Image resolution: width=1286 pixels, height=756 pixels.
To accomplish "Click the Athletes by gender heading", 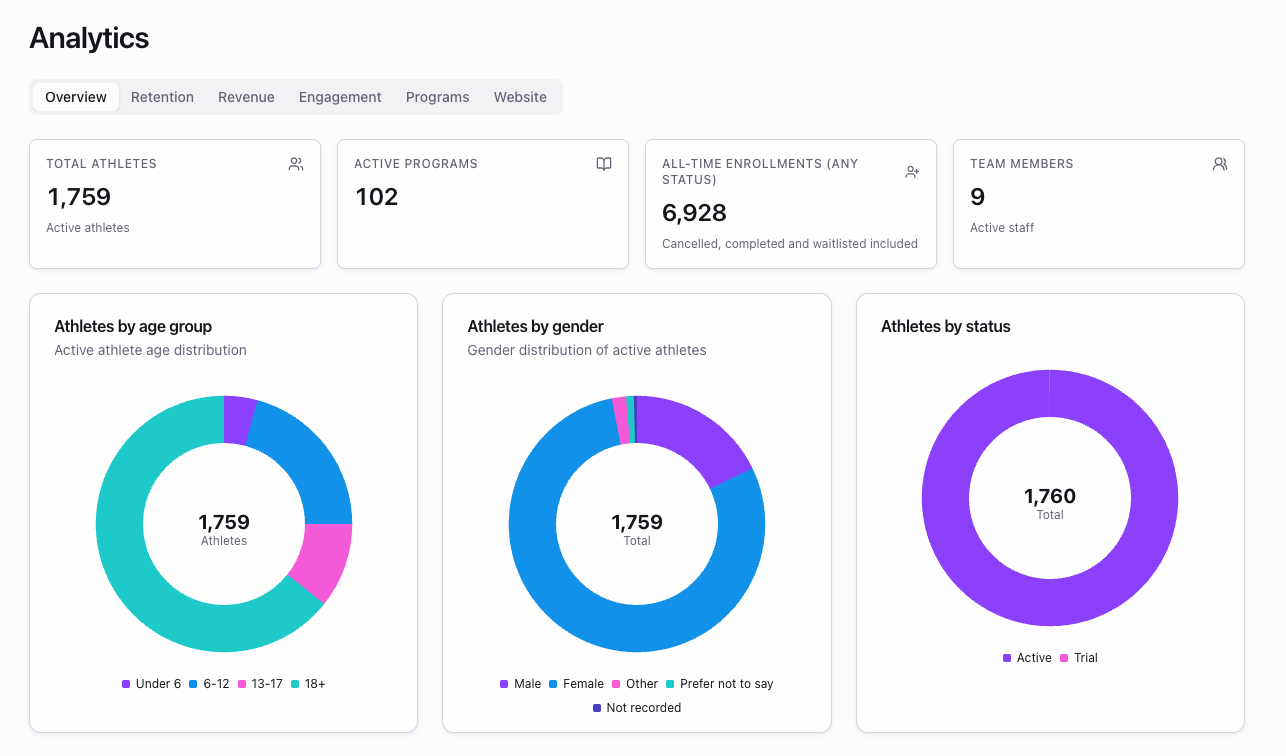I will (536, 326).
